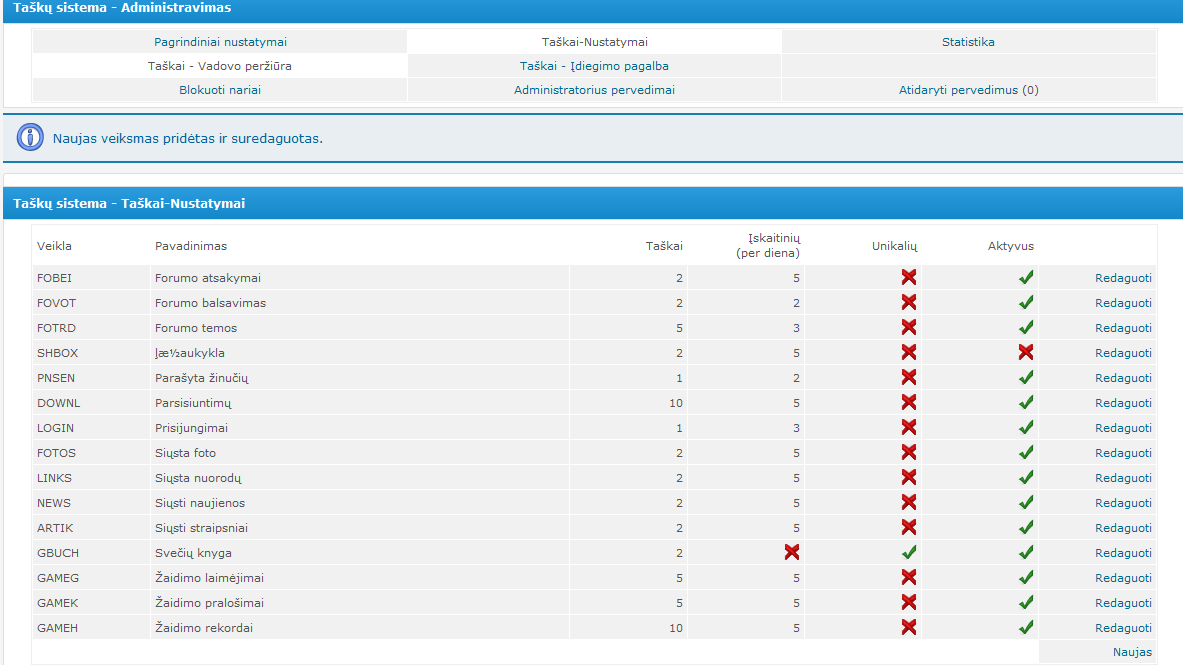1183x665 pixels.
Task: Click red X active icon in SHBOX row
Action: 1025,353
